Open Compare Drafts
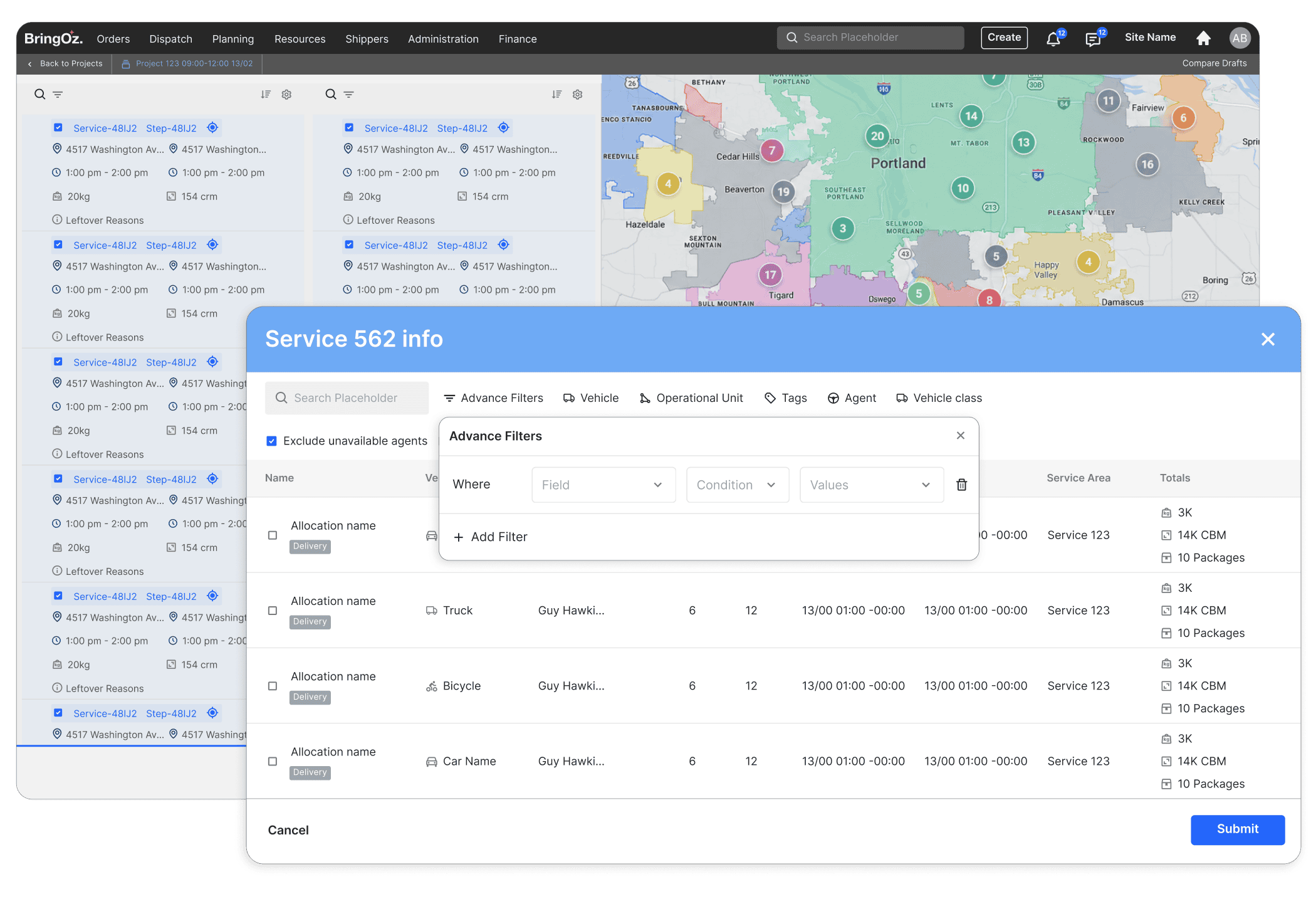 point(1214,63)
